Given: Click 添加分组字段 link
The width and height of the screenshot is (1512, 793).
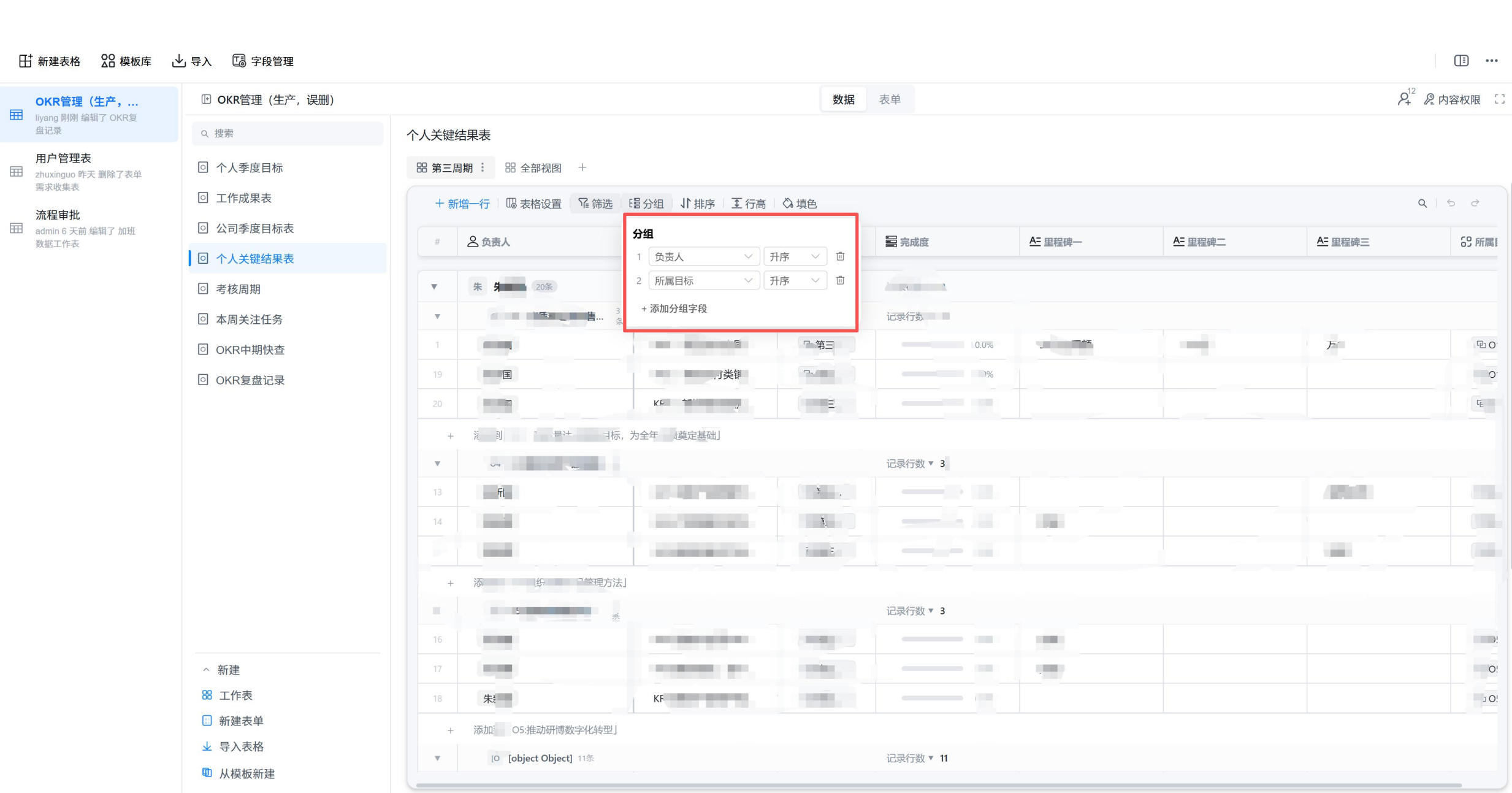Looking at the screenshot, I should tap(674, 308).
